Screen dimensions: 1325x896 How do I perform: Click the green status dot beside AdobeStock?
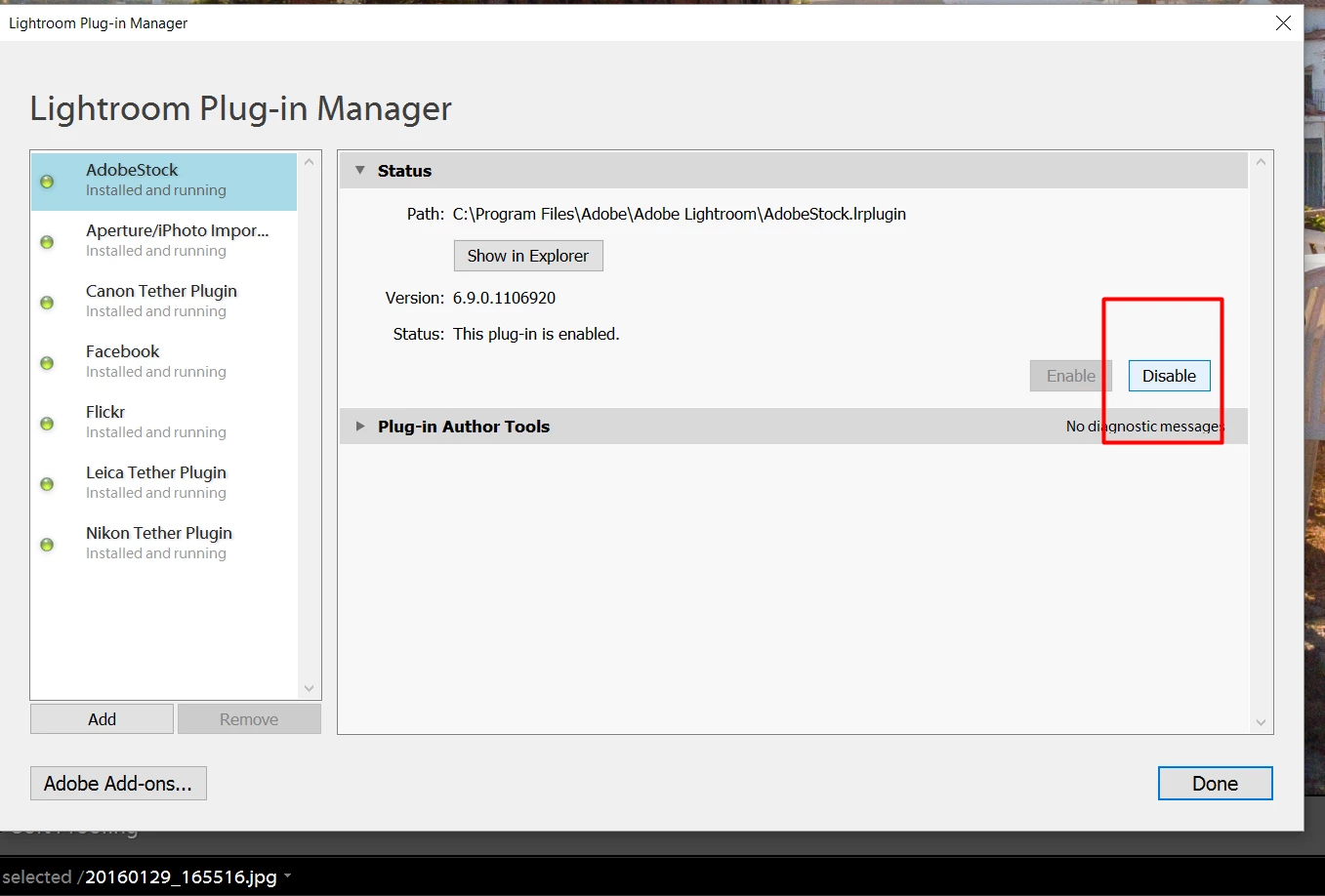pyautogui.click(x=47, y=182)
